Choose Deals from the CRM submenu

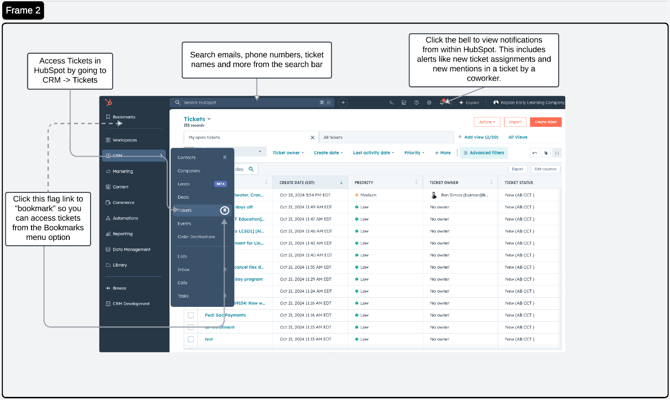click(x=183, y=197)
